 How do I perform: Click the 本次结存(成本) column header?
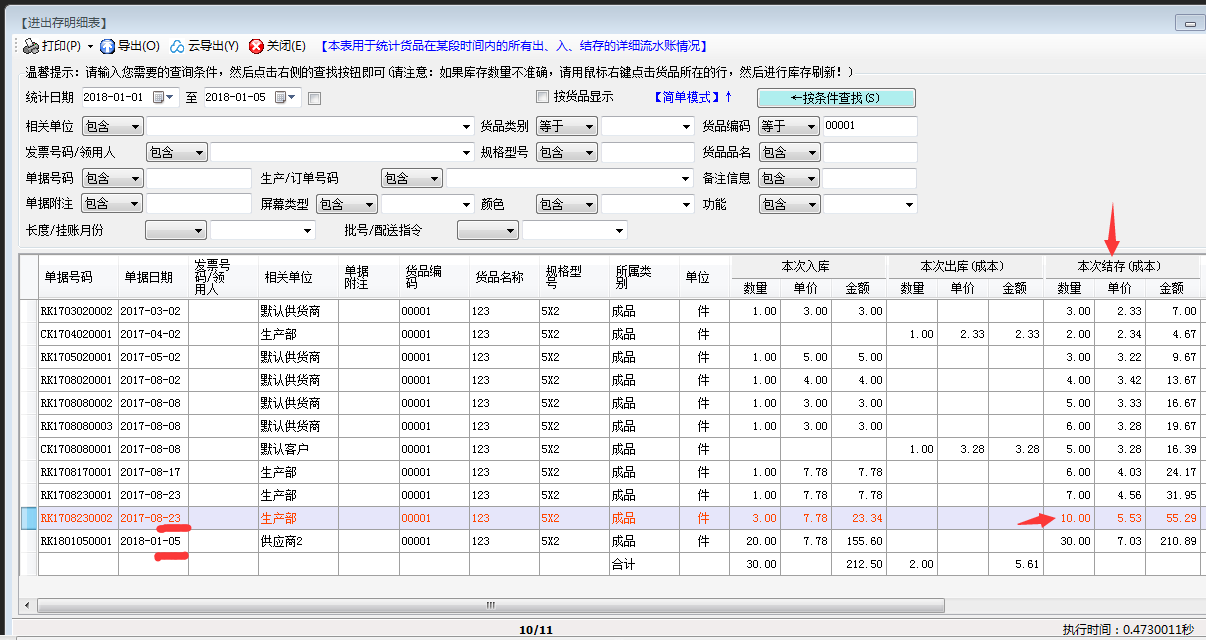point(1119,266)
